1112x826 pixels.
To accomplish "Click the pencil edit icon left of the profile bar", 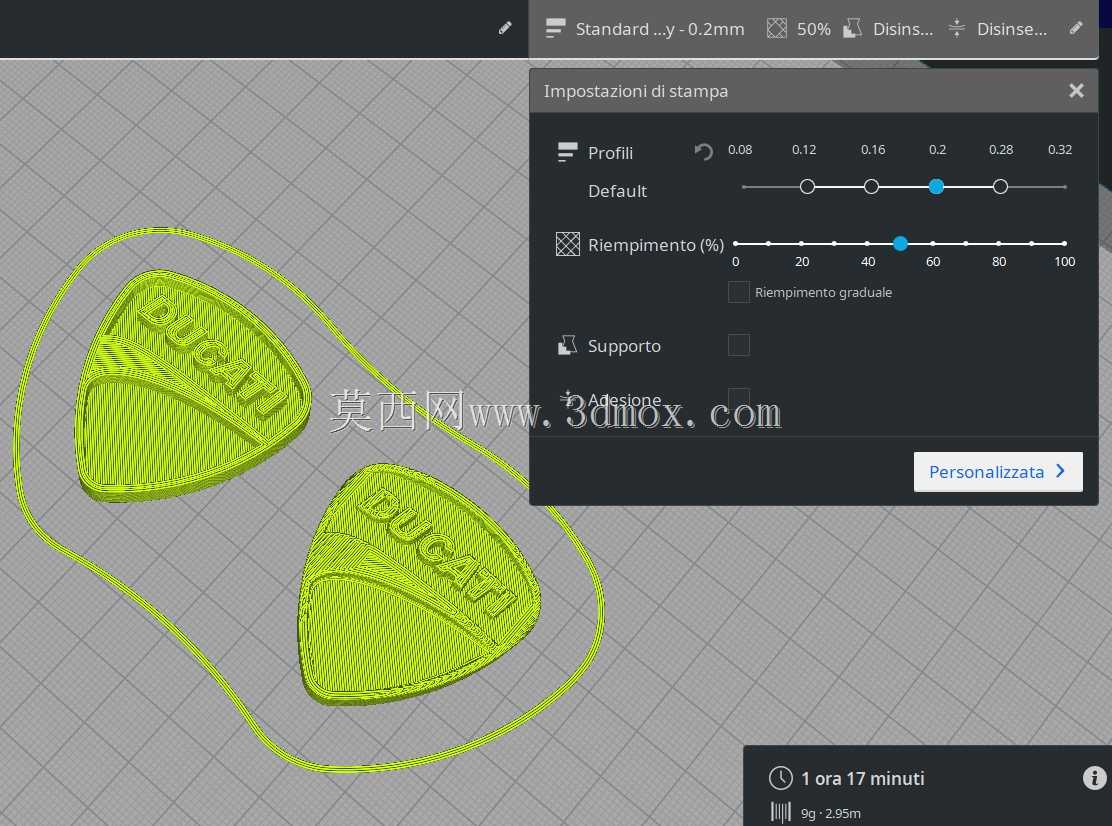I will point(505,28).
